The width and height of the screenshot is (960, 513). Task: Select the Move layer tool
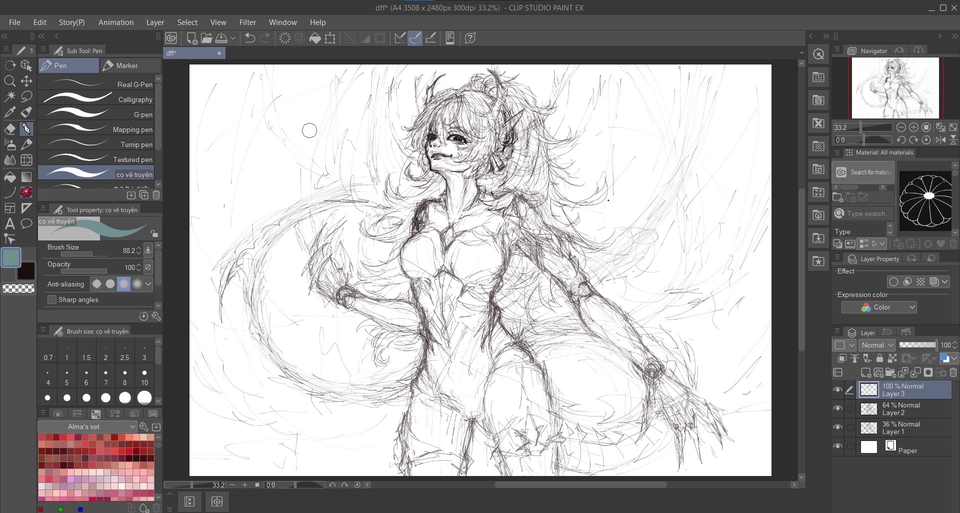[x=27, y=81]
